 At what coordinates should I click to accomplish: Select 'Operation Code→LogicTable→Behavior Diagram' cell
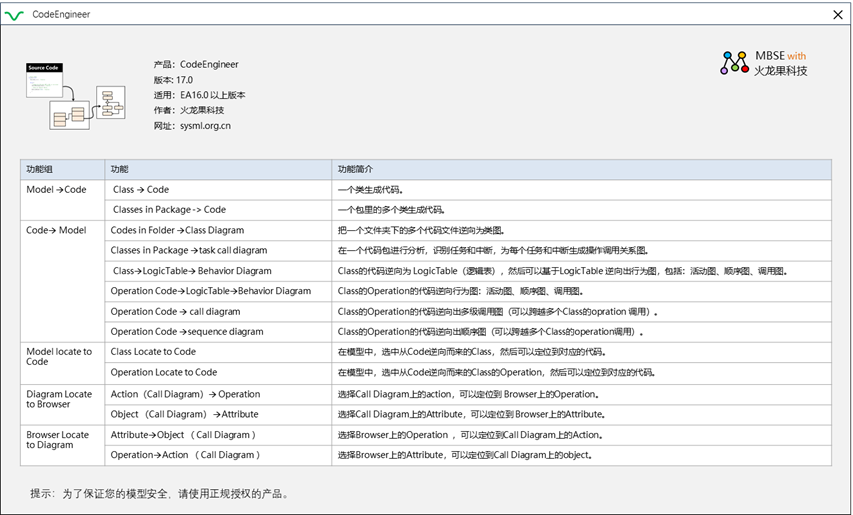pyautogui.click(x=218, y=291)
